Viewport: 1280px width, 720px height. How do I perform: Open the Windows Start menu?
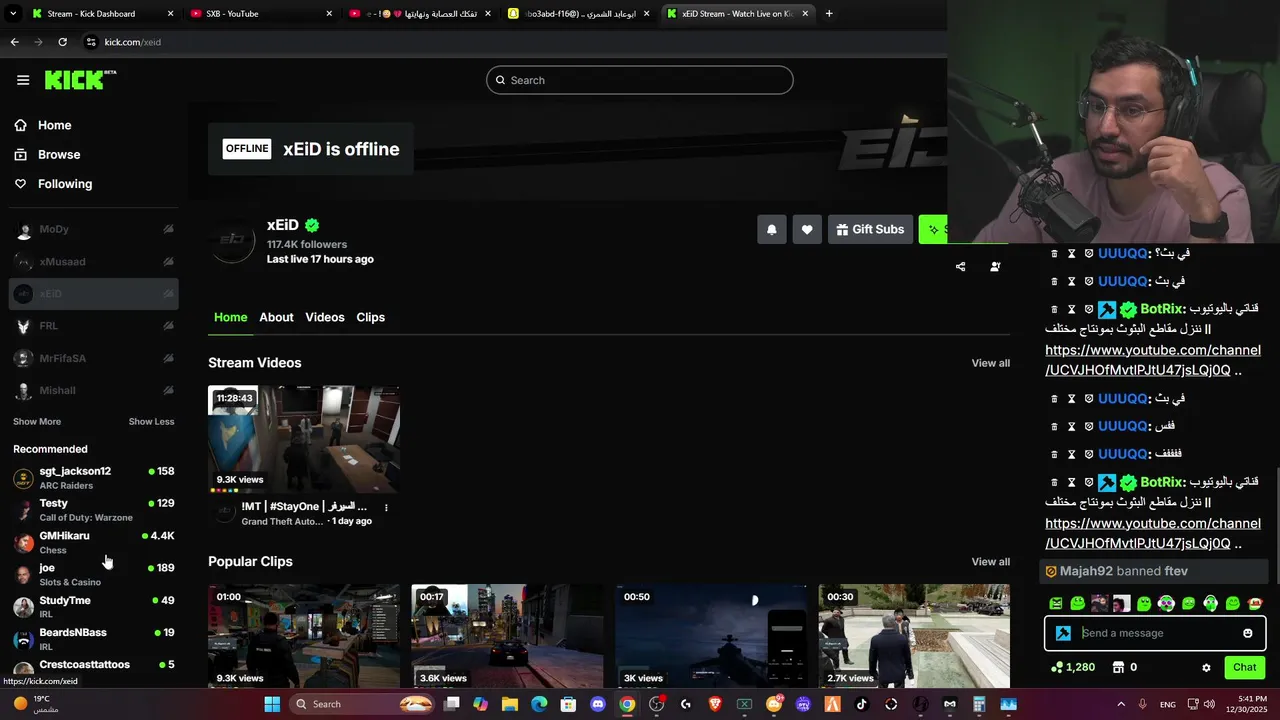[x=272, y=704]
